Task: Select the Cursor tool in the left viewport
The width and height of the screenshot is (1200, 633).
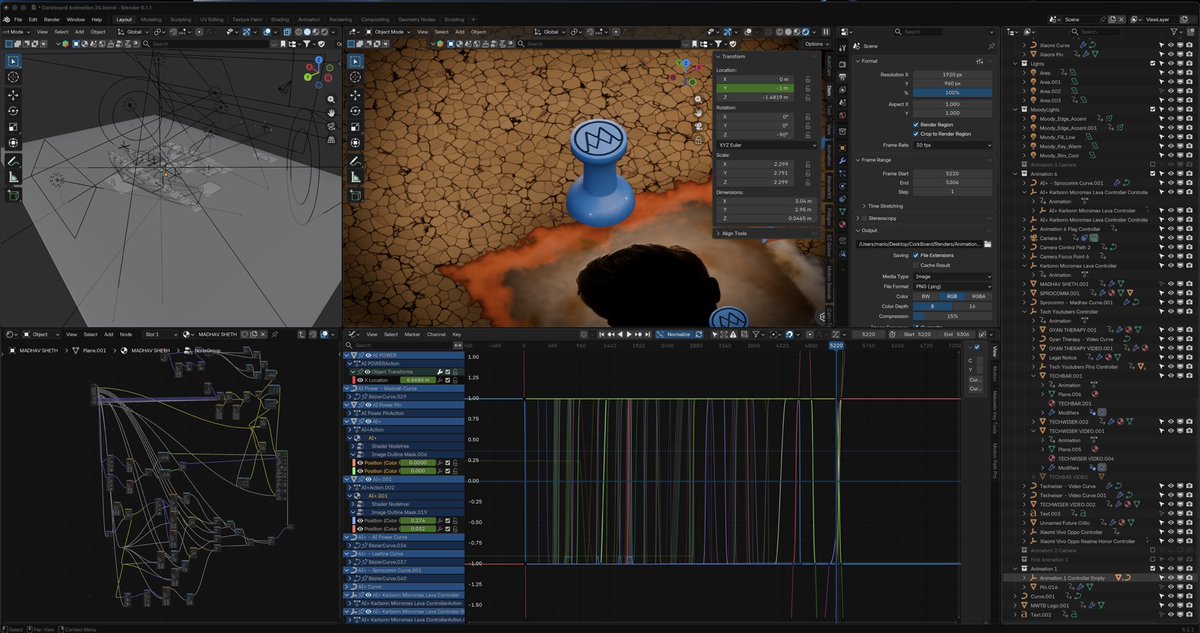Action: pos(14,77)
